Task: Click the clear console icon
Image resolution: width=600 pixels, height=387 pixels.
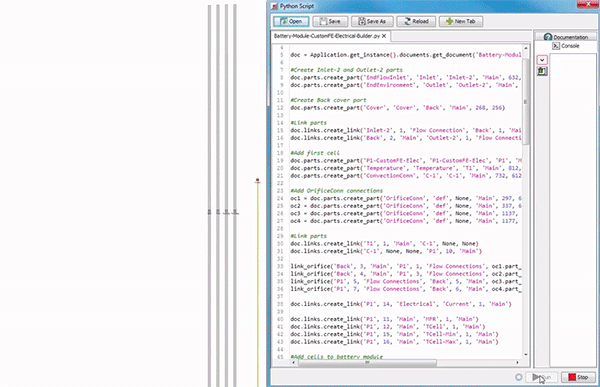Action: (x=542, y=71)
